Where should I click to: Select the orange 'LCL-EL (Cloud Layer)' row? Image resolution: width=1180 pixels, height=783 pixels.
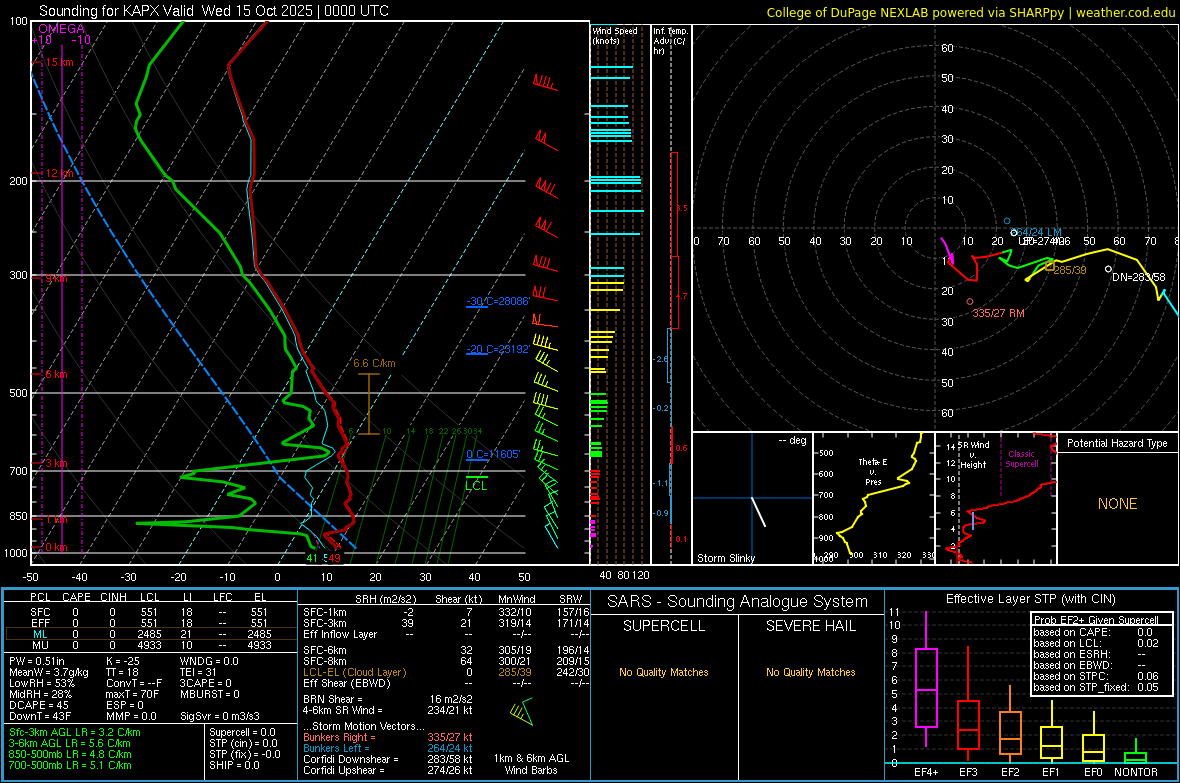[446, 672]
